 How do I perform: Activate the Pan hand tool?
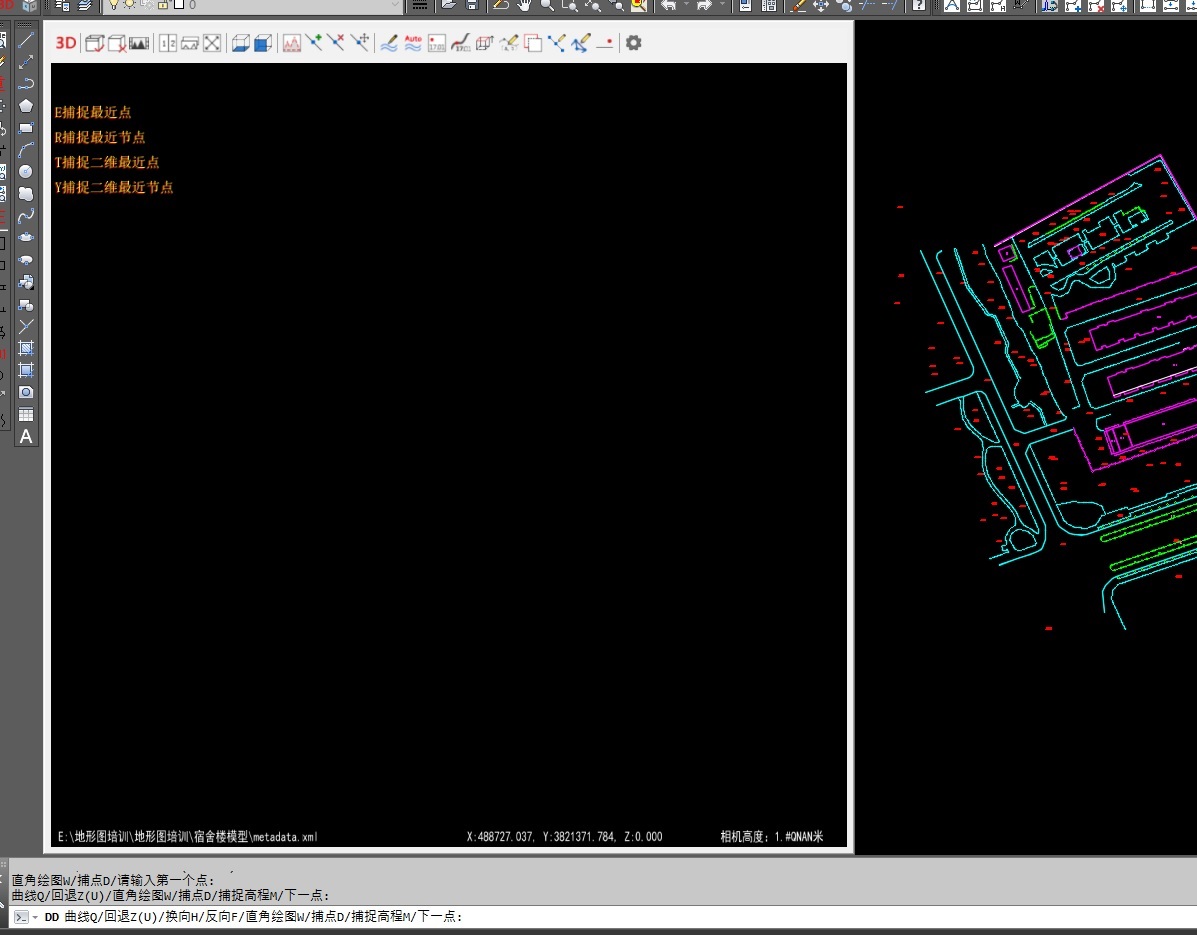524,5
